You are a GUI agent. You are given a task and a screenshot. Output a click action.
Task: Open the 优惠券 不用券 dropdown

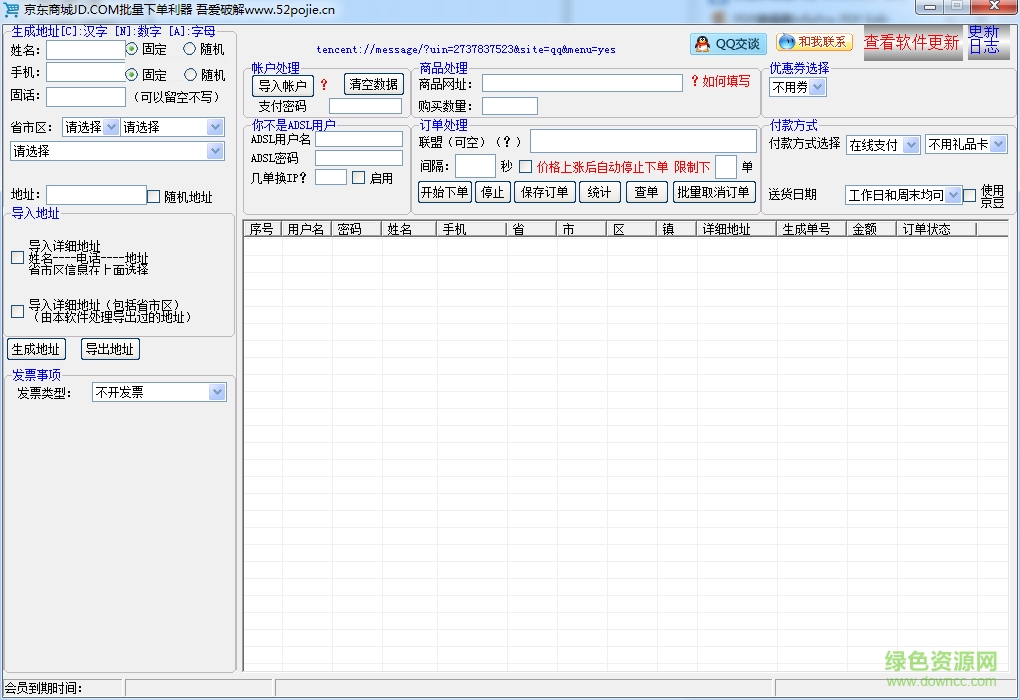[x=817, y=88]
